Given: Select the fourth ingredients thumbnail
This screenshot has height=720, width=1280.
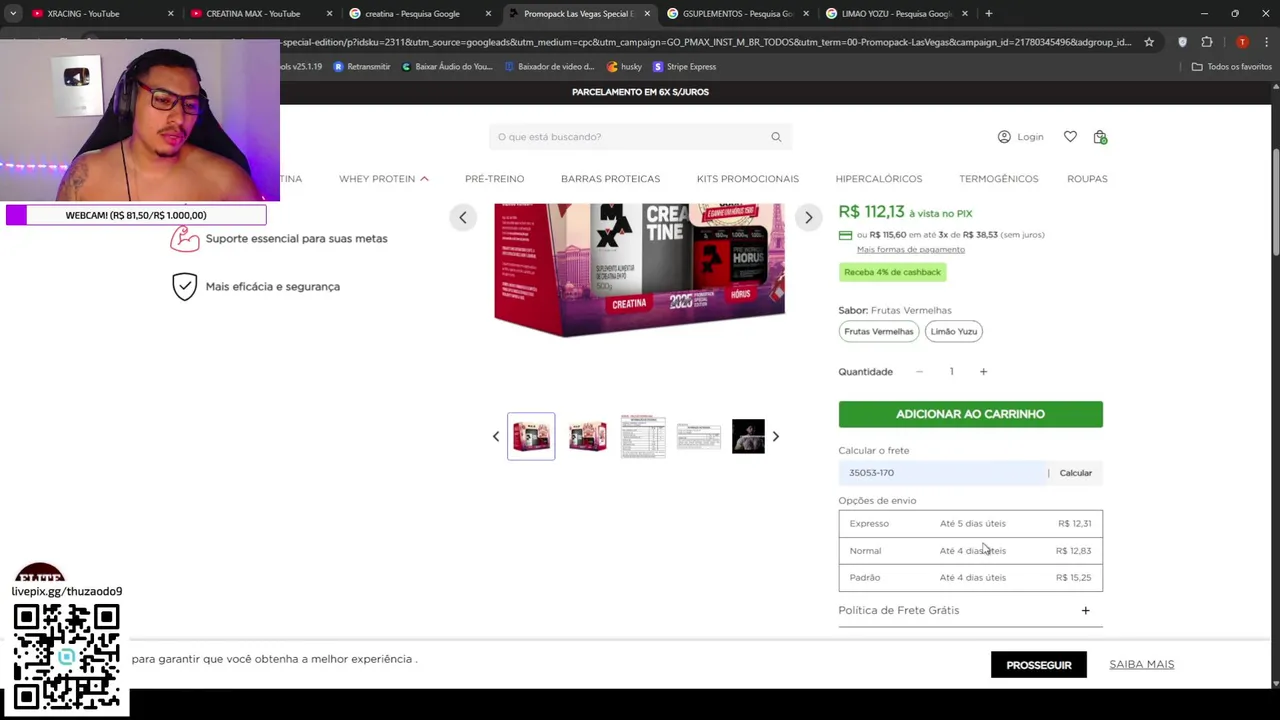Looking at the screenshot, I should 698,436.
